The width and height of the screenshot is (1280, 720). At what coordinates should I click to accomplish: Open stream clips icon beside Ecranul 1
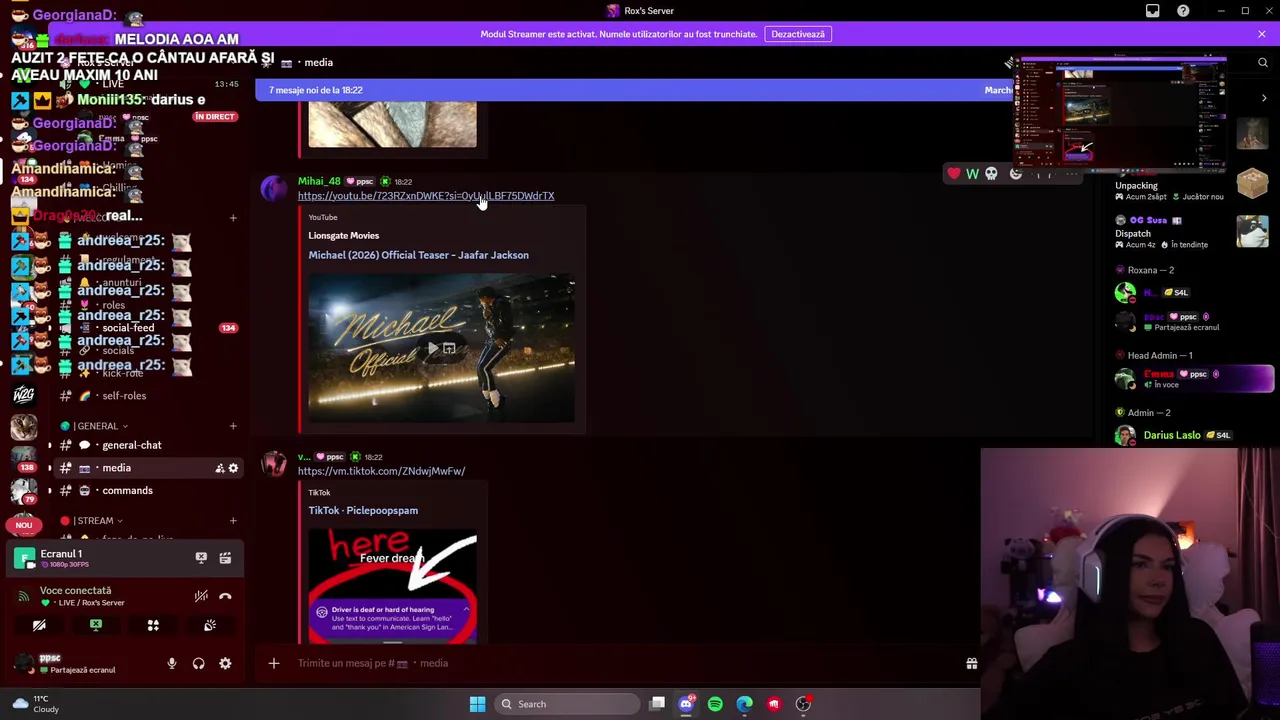[225, 558]
